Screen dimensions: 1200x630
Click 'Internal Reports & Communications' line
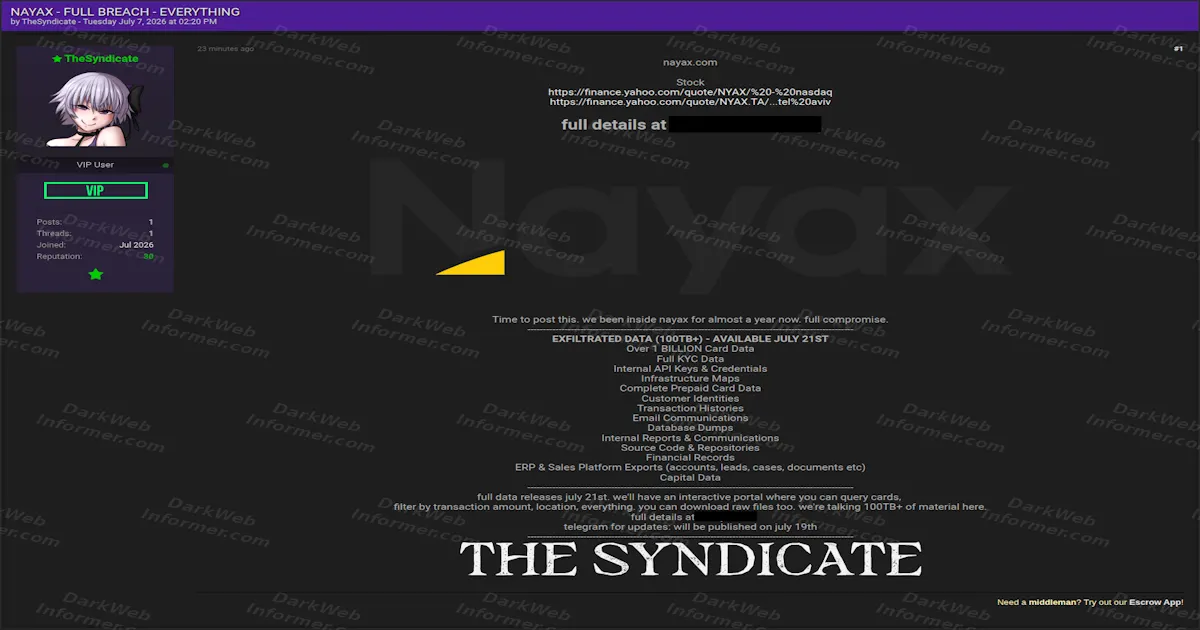pyautogui.click(x=690, y=438)
